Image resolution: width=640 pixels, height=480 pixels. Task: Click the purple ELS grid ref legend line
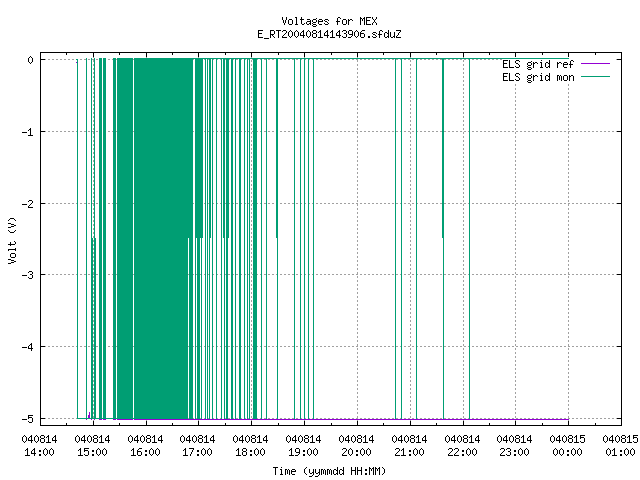[x=596, y=64]
